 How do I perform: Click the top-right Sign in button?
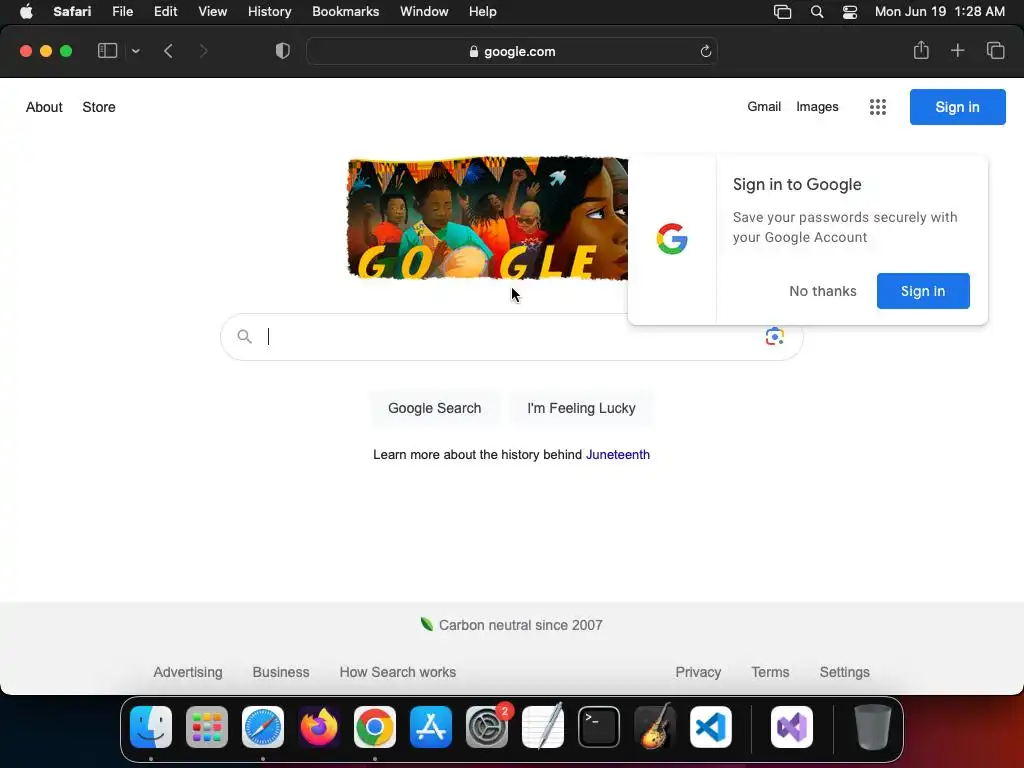957,107
